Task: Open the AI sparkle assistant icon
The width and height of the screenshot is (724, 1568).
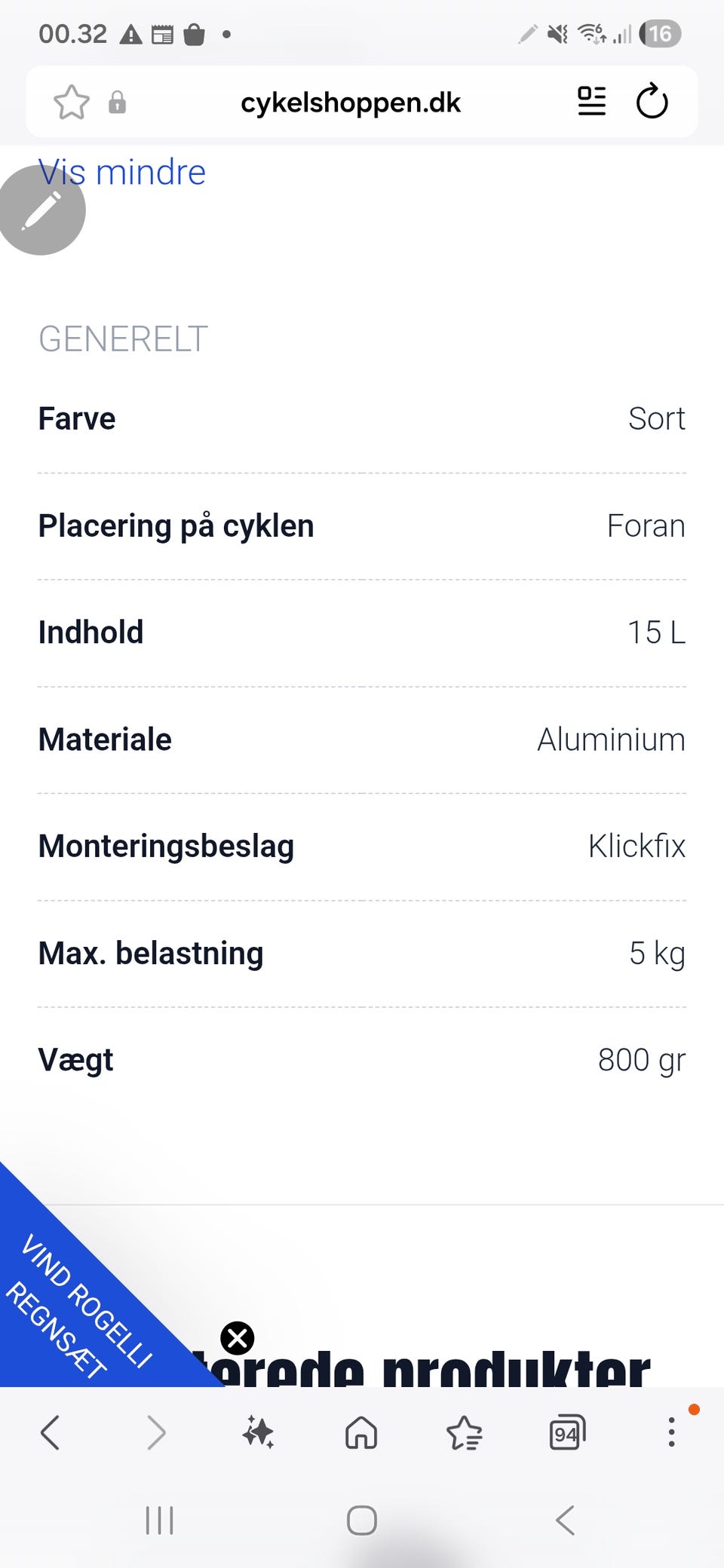Action: [x=258, y=1432]
